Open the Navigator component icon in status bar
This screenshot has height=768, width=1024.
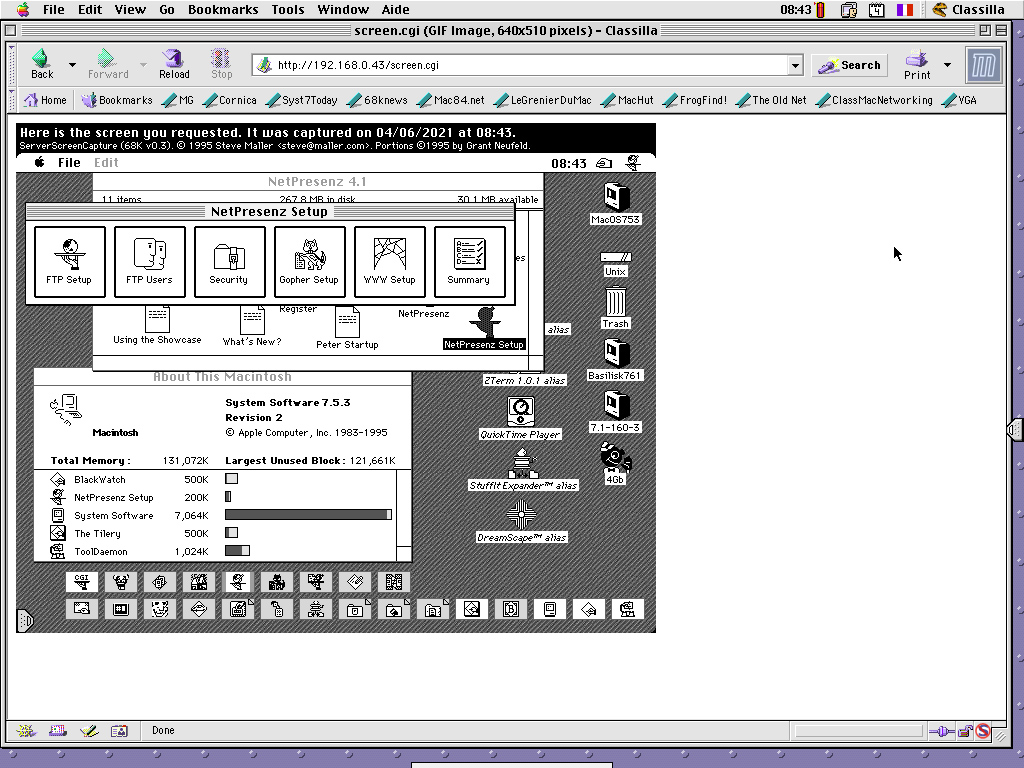(x=26, y=731)
